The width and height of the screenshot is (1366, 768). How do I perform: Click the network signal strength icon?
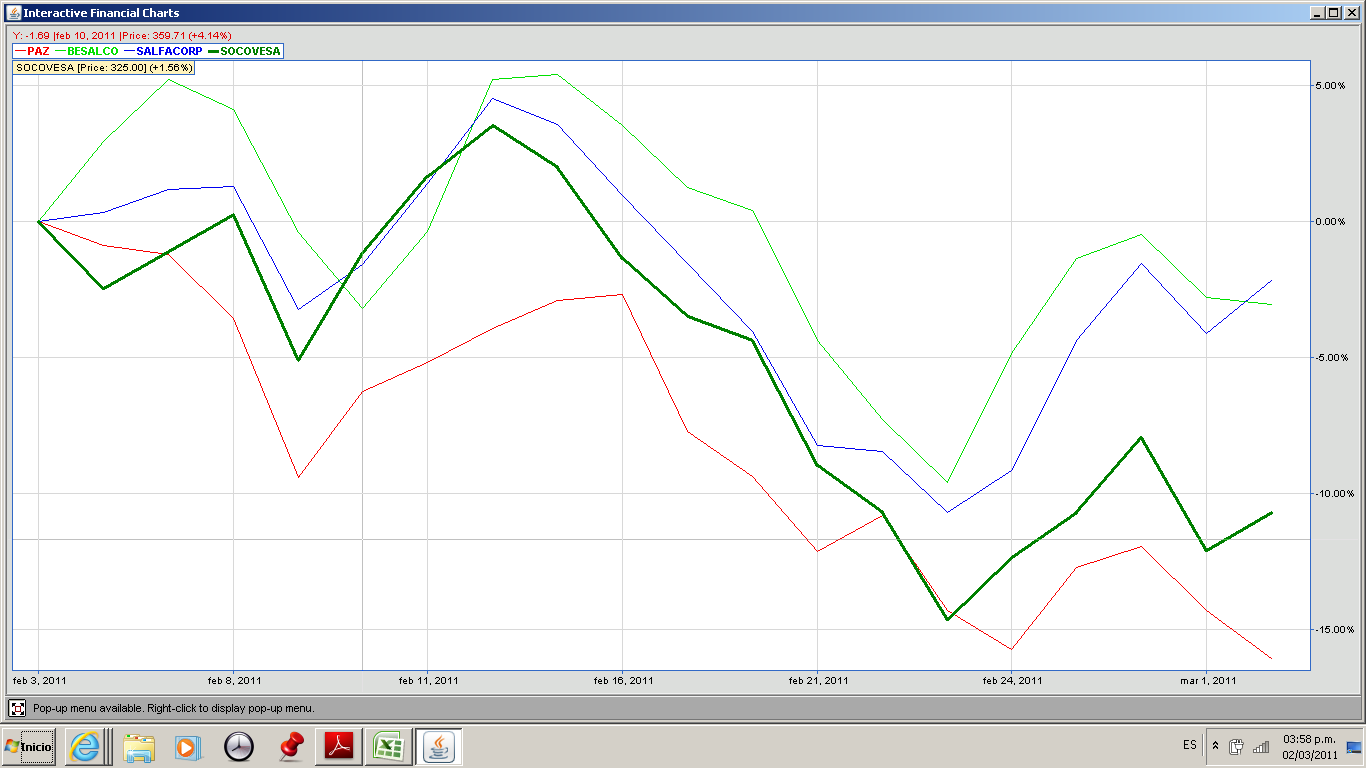coord(1261,746)
